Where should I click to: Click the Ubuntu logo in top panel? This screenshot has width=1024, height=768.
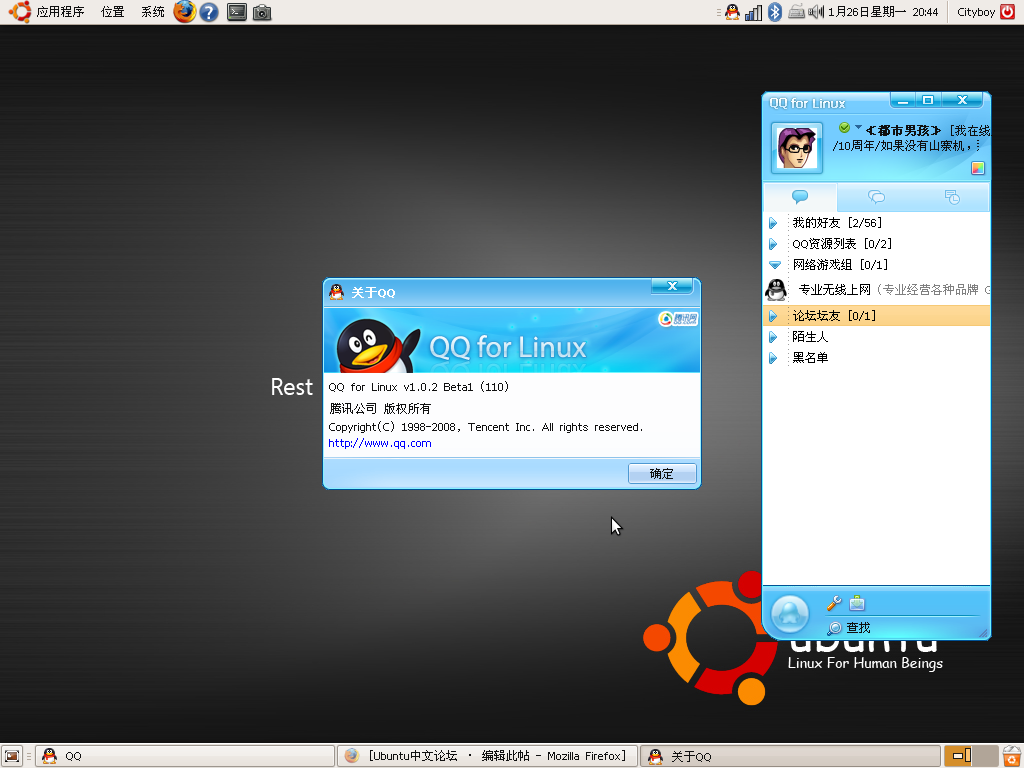pyautogui.click(x=19, y=12)
